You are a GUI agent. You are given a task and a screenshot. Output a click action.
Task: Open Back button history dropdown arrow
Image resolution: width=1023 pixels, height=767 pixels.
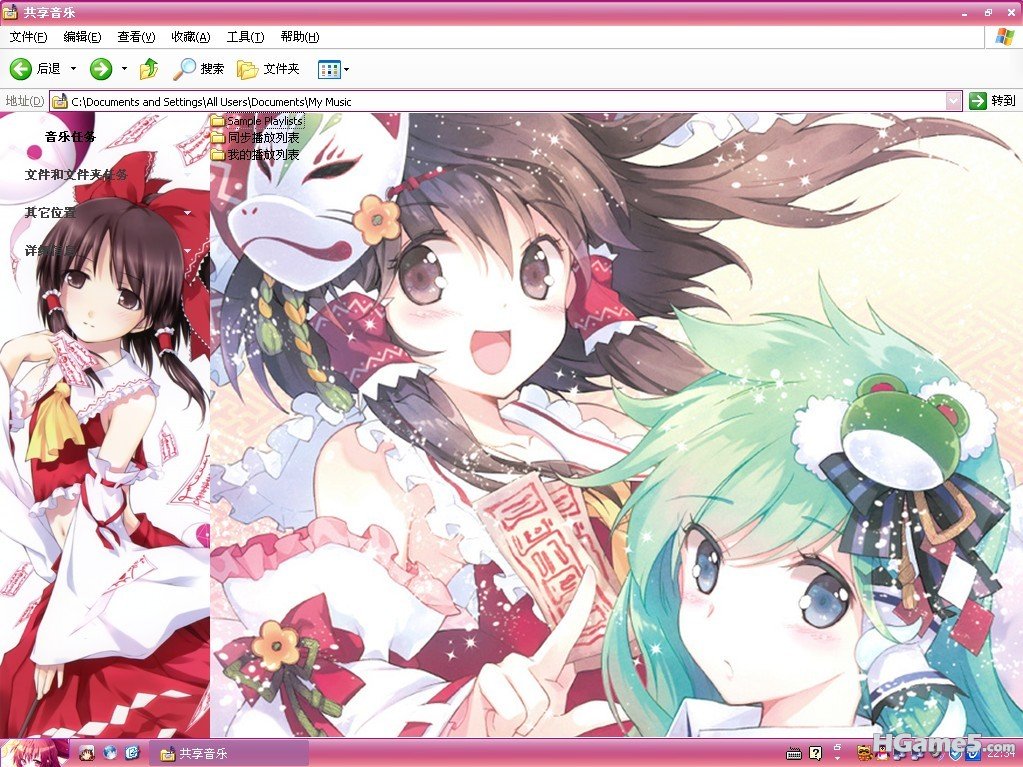click(73, 68)
